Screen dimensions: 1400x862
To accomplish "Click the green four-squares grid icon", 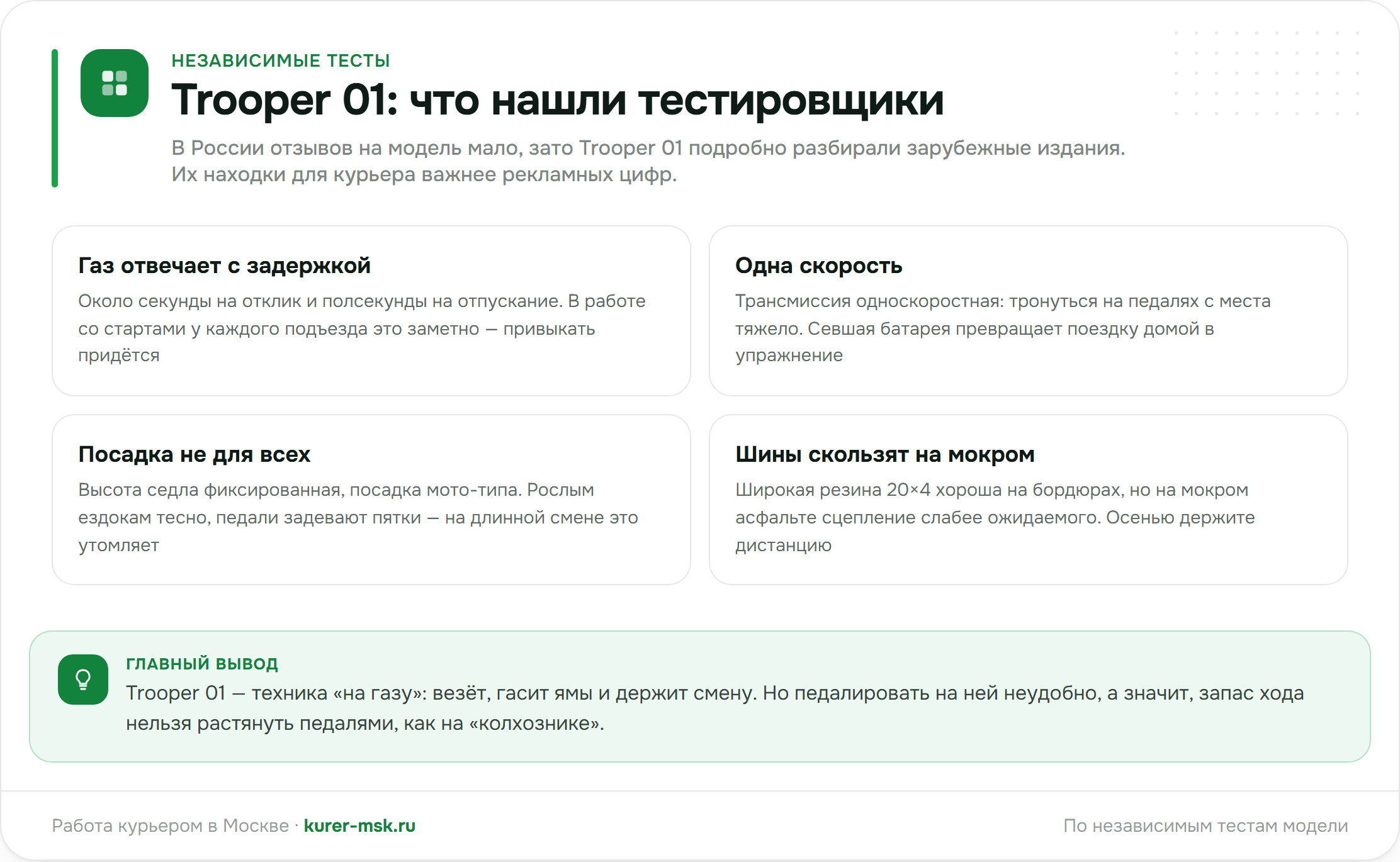I will 115,83.
